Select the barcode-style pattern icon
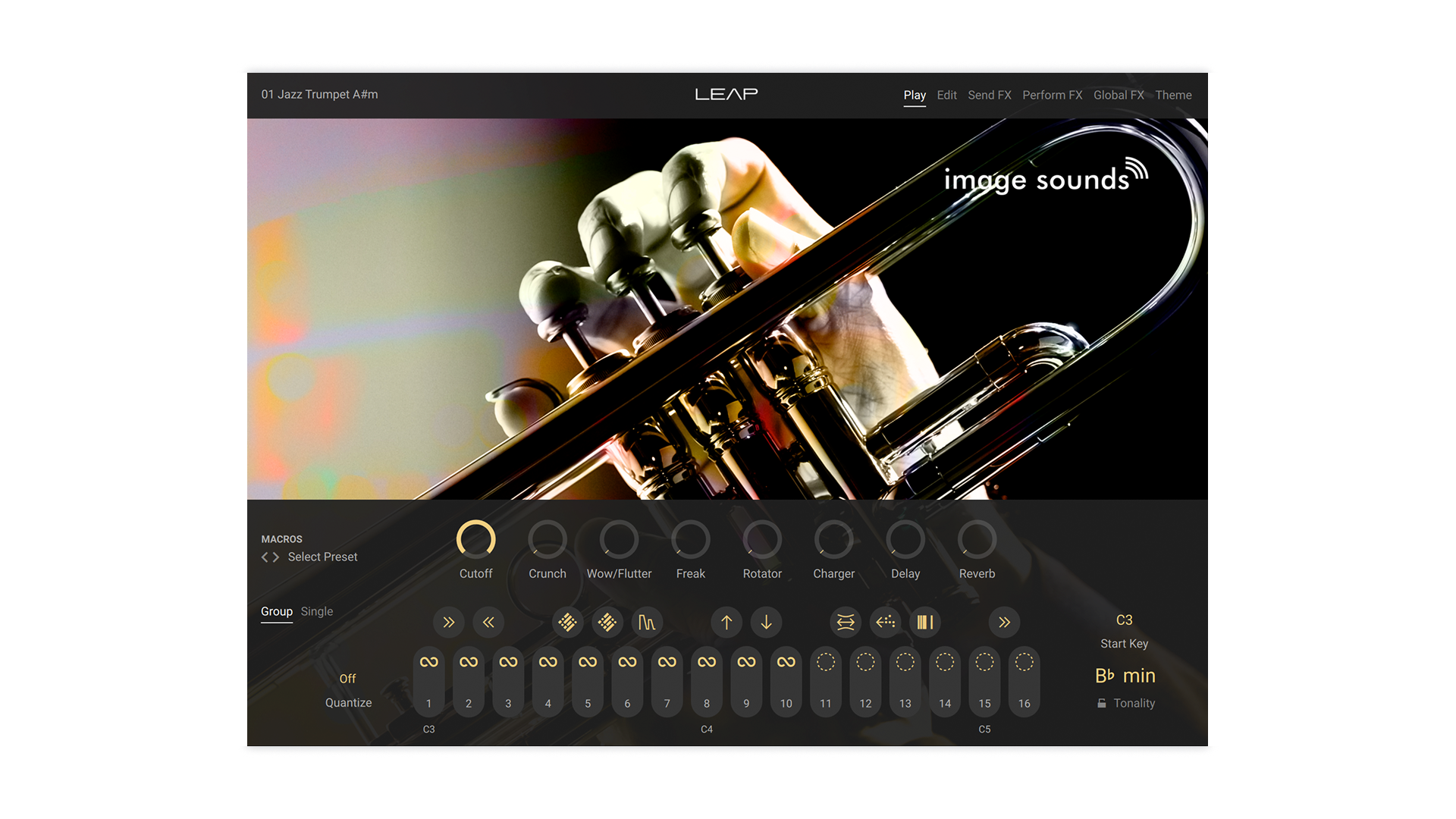 point(925,622)
